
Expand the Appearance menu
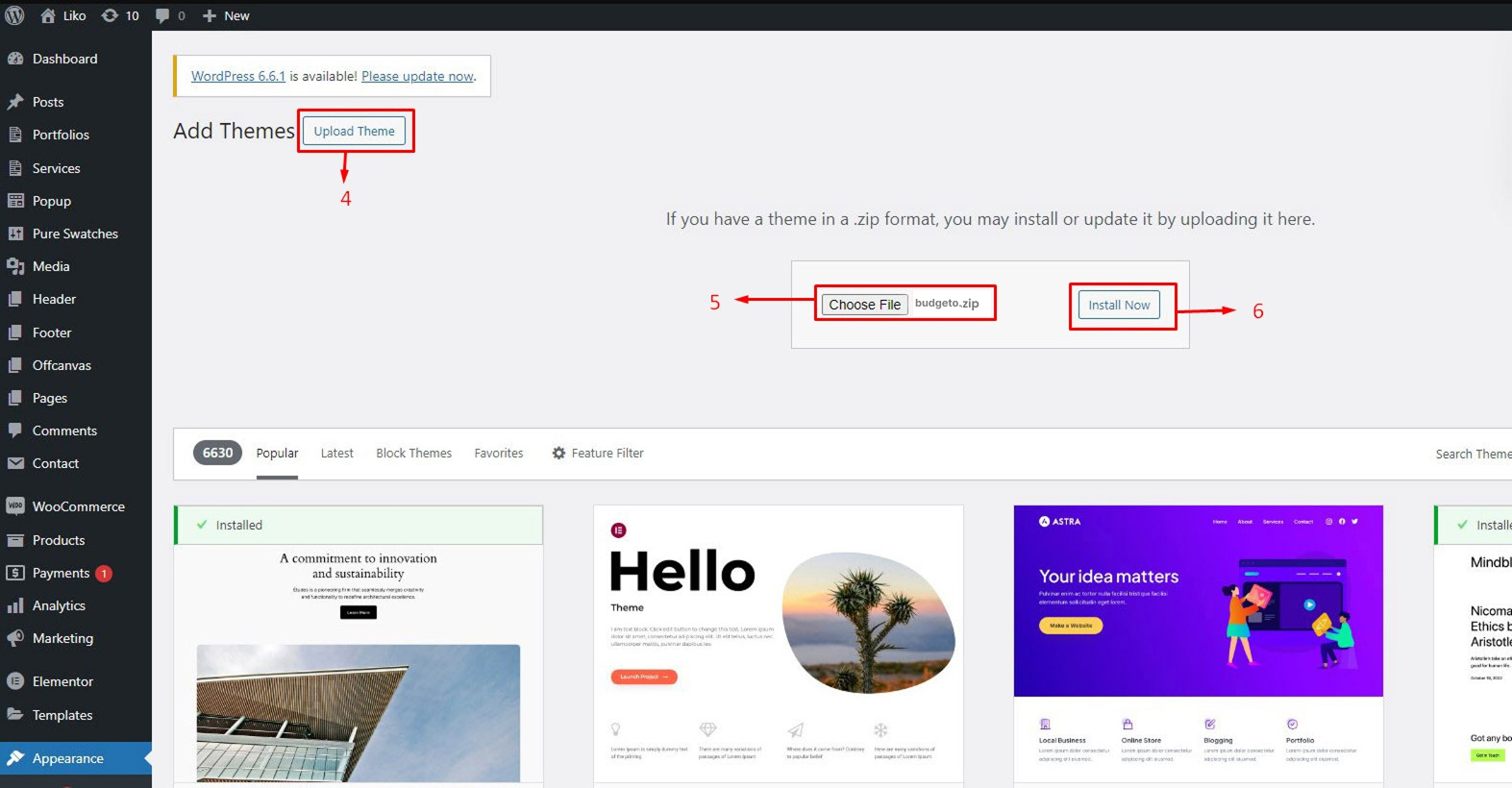point(67,758)
